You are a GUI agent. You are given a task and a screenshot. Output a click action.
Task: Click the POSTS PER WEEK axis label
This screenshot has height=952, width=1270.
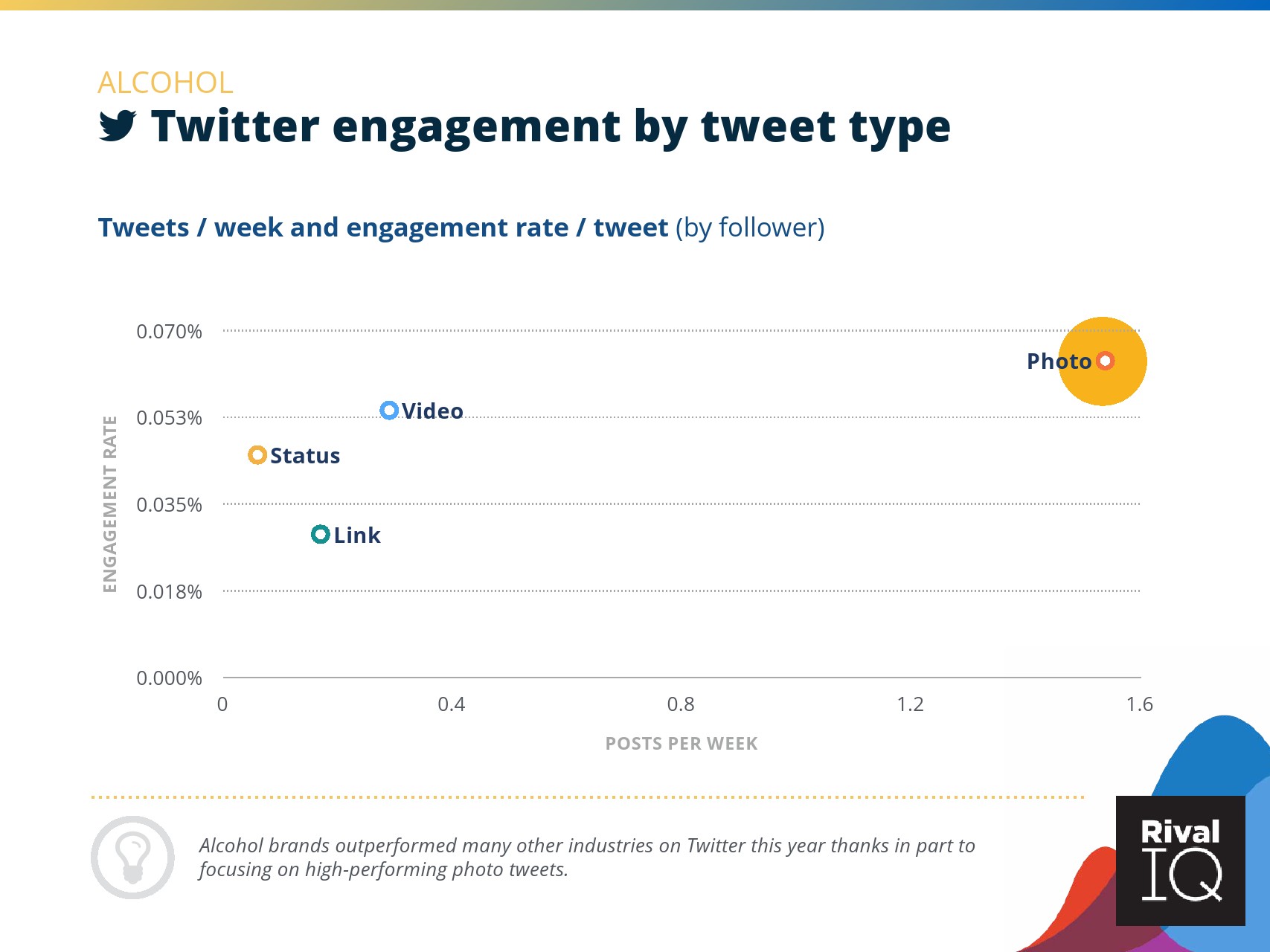681,744
